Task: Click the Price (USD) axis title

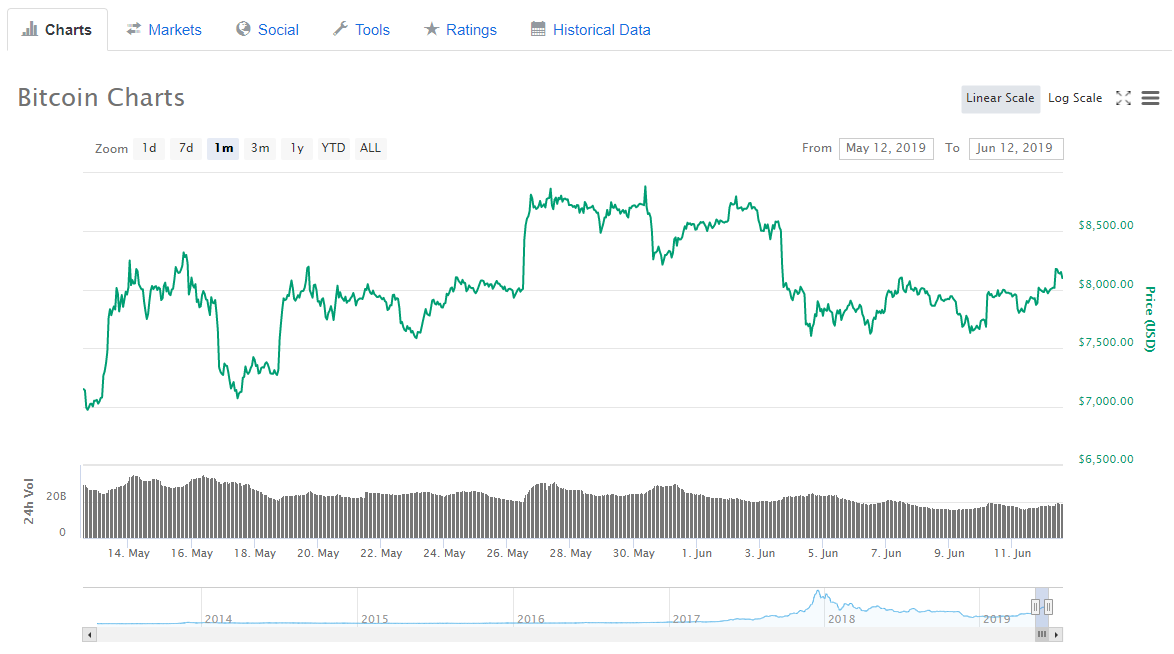Action: [1150, 319]
